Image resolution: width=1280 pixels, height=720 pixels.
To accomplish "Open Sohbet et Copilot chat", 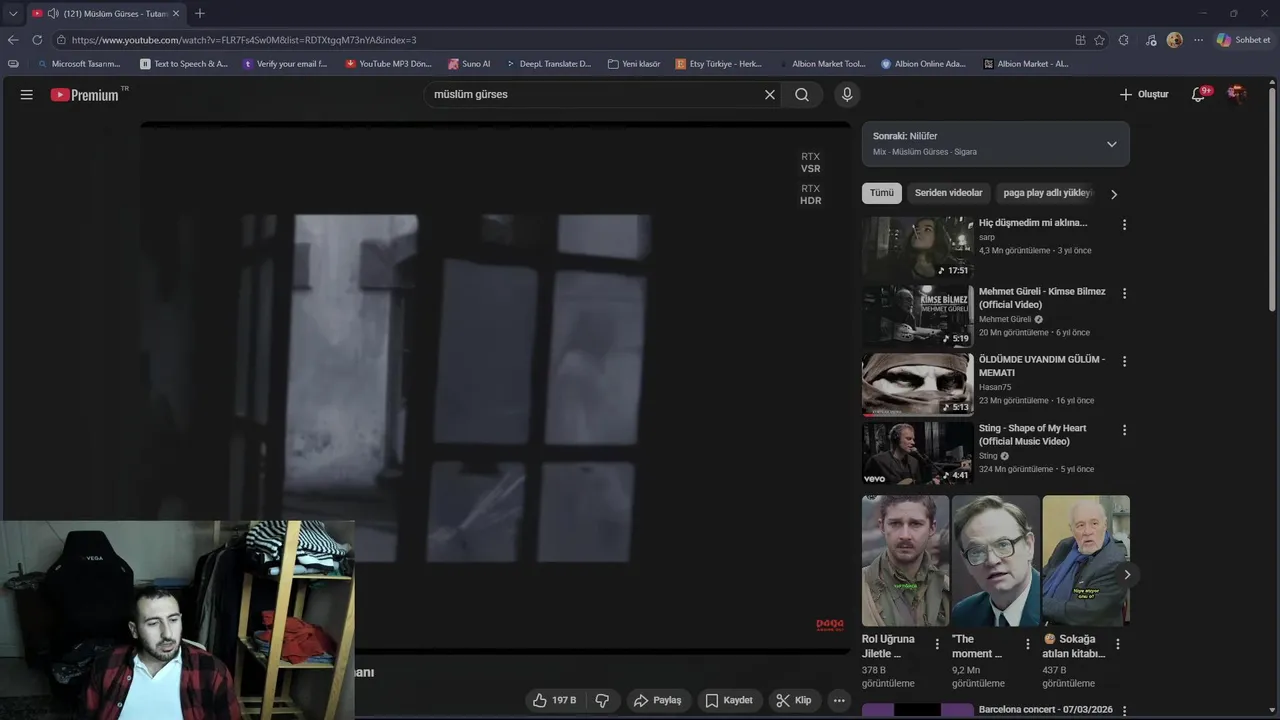I will [1243, 40].
